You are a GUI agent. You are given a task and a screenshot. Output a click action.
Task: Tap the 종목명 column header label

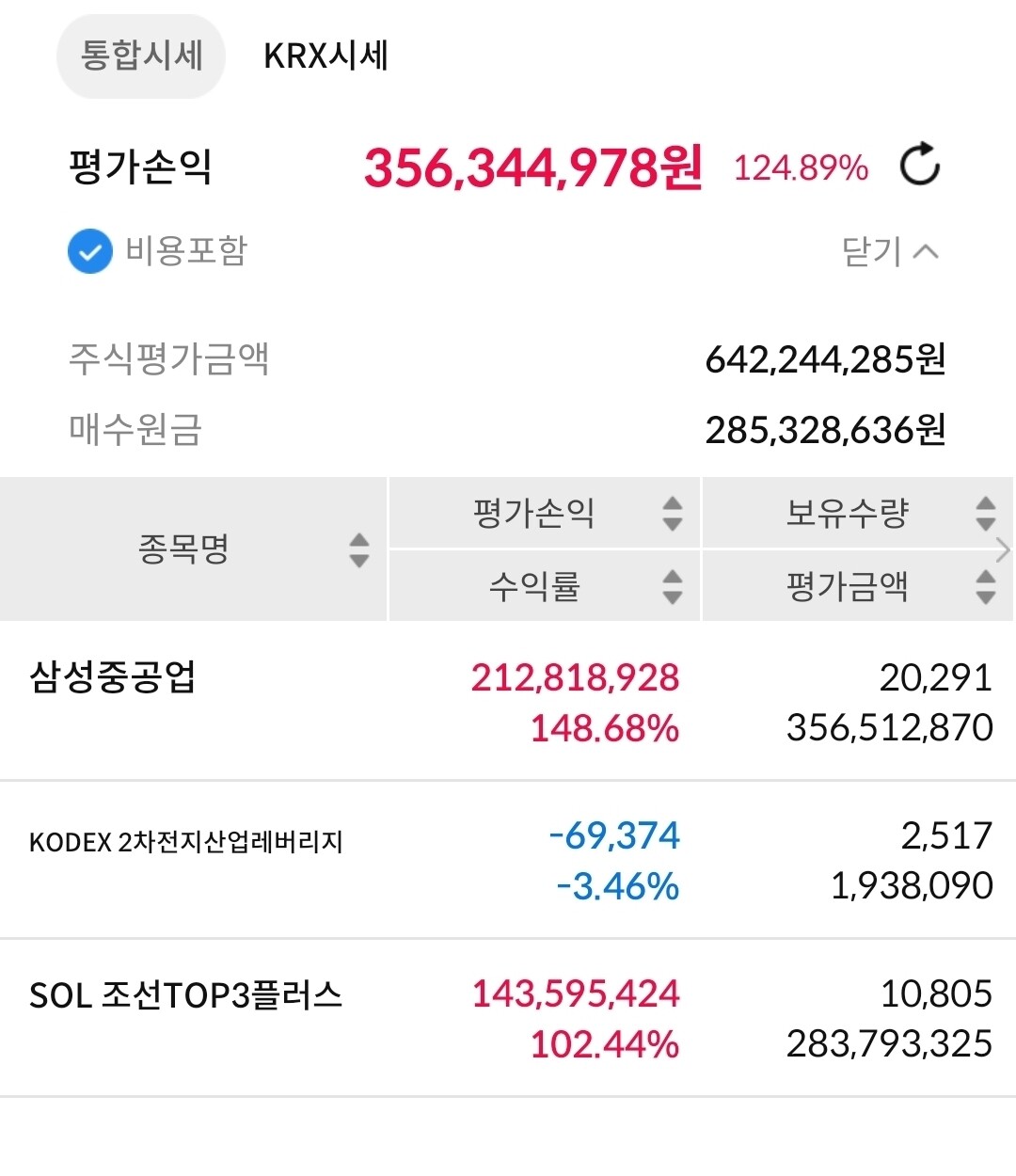click(x=183, y=549)
